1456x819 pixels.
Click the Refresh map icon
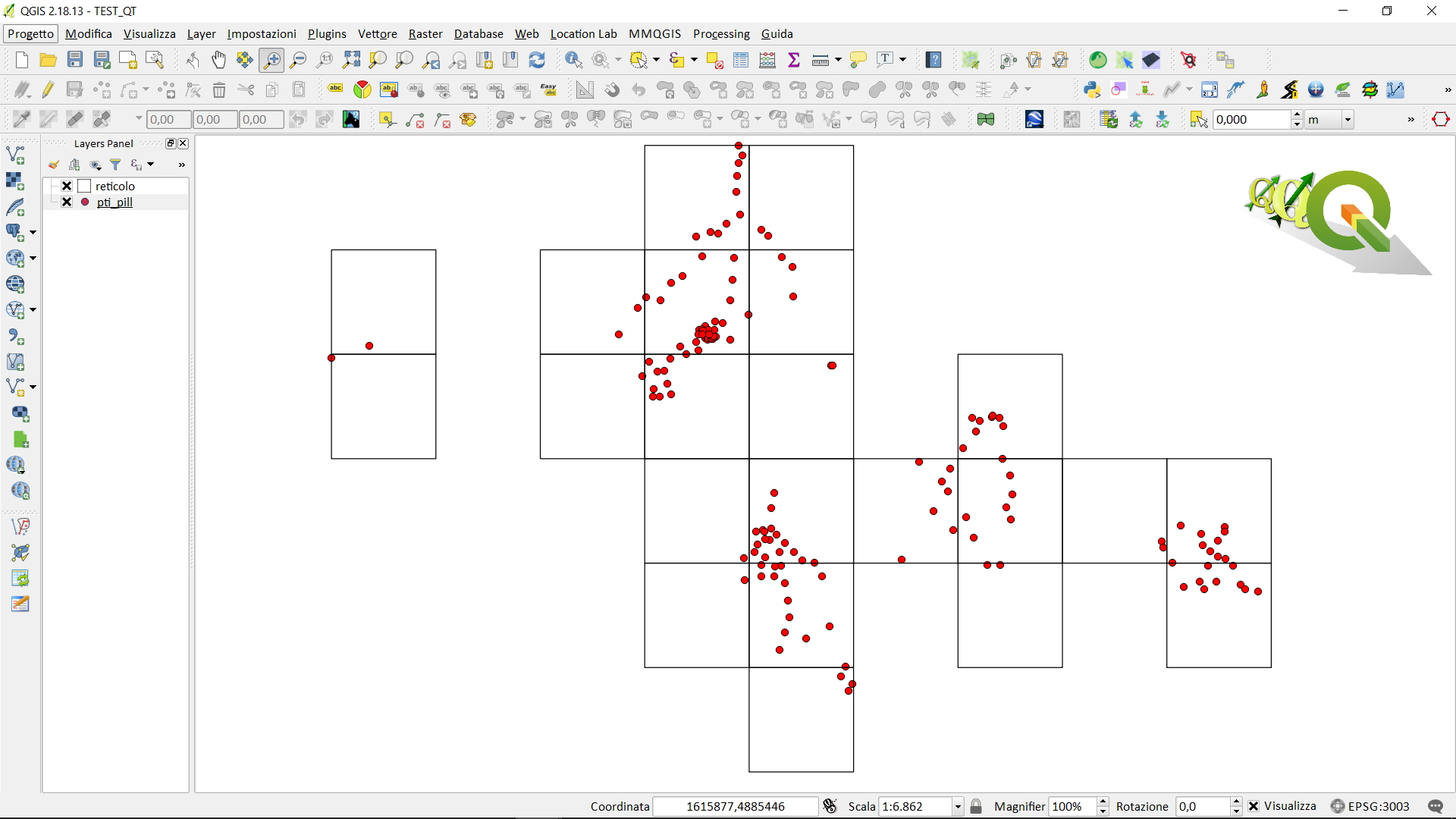click(537, 60)
